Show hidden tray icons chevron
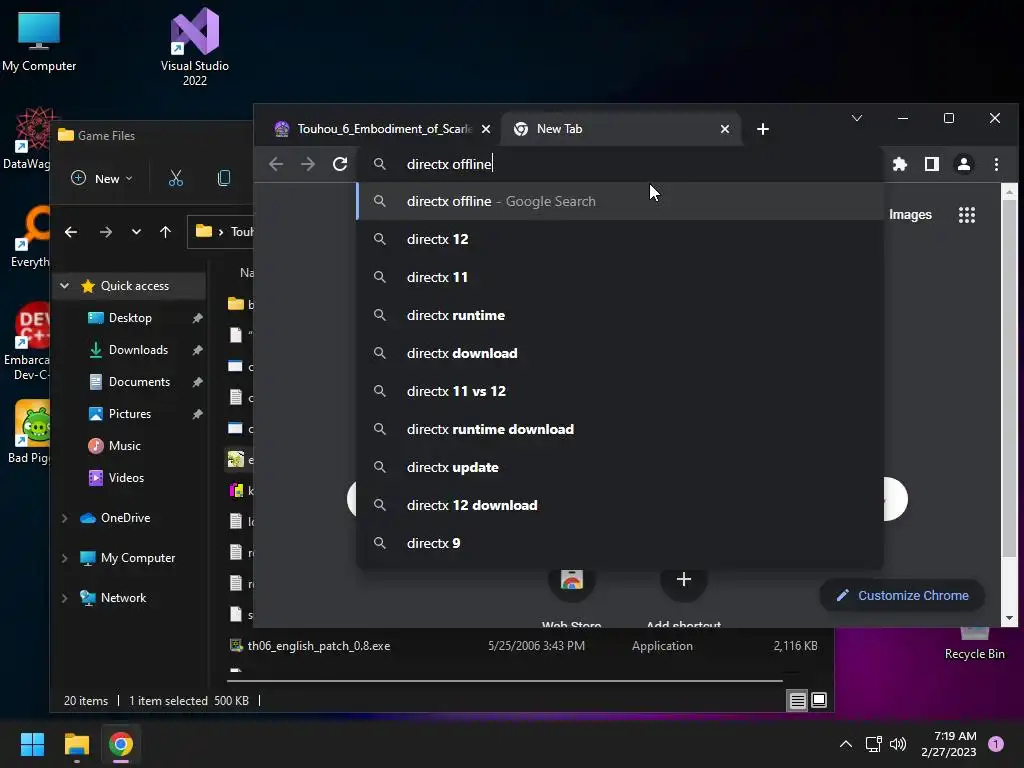Image resolution: width=1024 pixels, height=768 pixels. pos(845,744)
